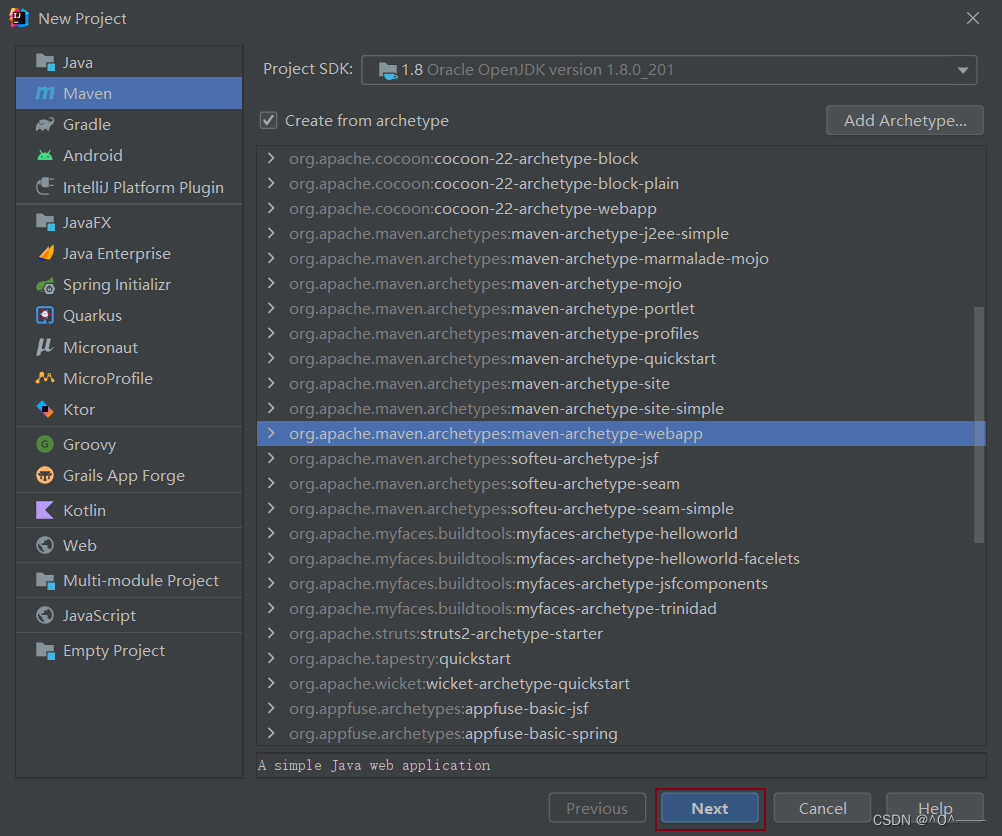The height and width of the screenshot is (836, 1002).
Task: Click the Ktor icon
Action: tap(45, 409)
